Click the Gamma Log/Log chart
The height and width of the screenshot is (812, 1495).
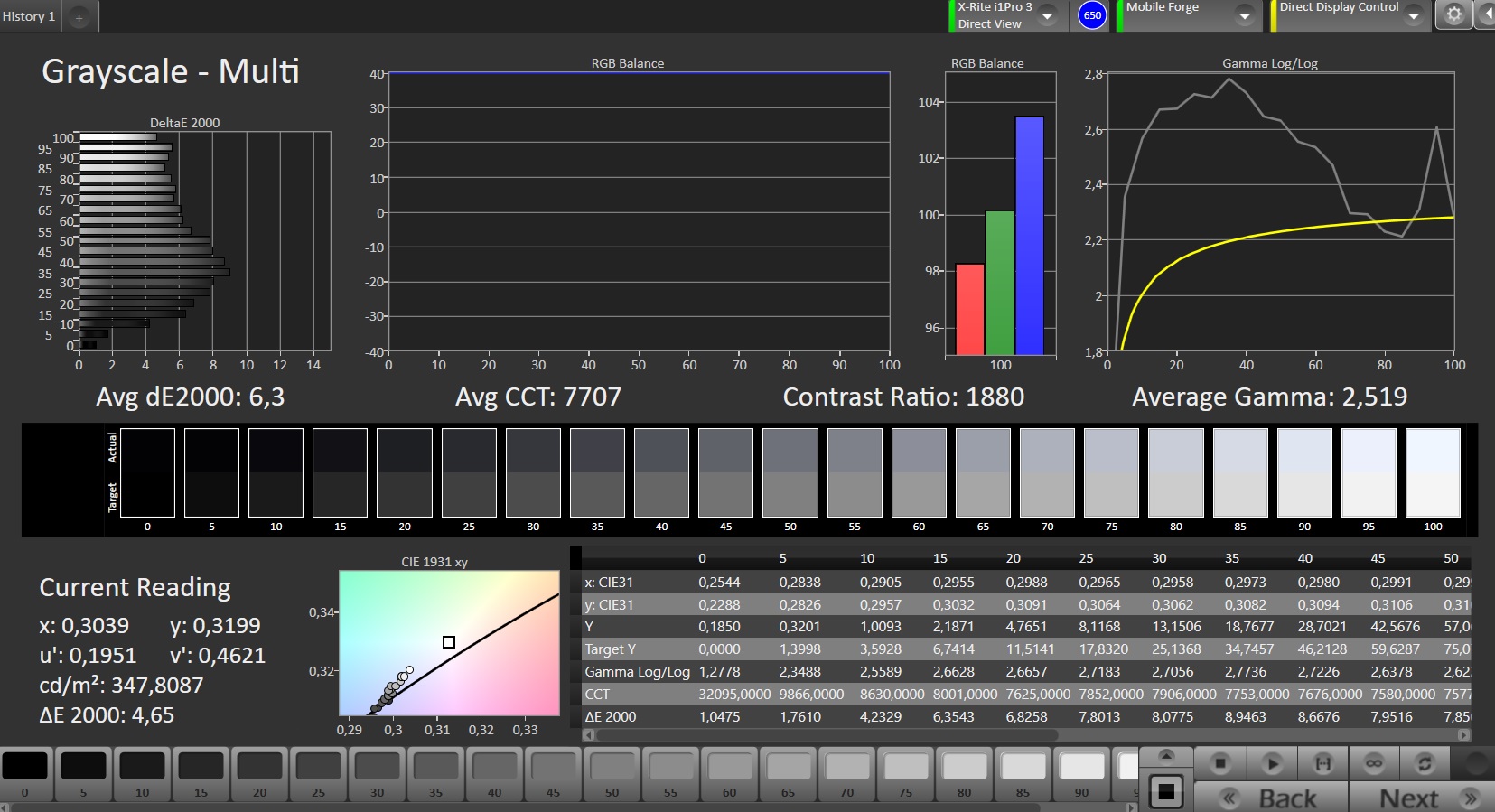coord(1281,212)
